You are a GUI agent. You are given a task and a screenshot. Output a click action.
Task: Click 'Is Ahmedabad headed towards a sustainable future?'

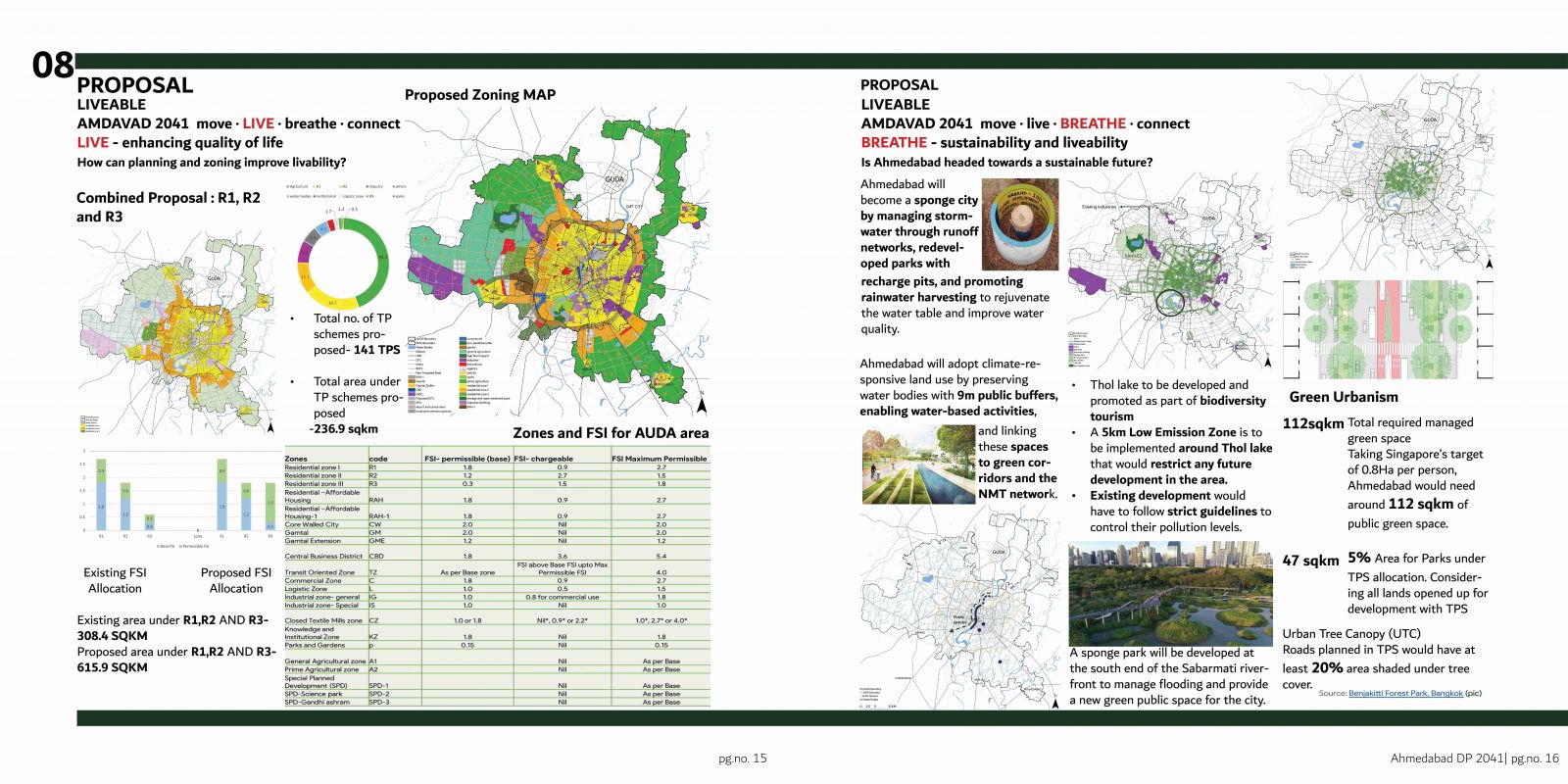click(1006, 163)
